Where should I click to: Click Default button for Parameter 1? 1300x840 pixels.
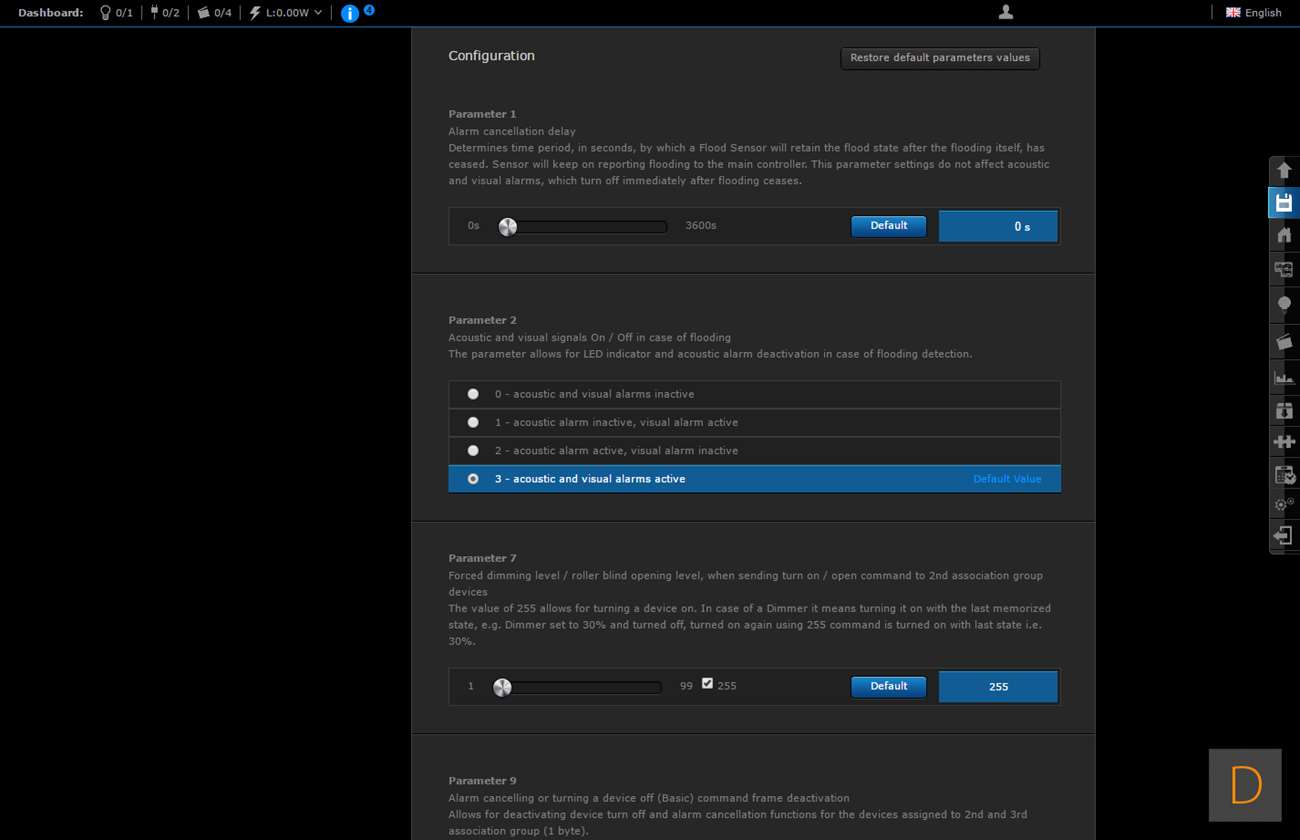point(888,226)
